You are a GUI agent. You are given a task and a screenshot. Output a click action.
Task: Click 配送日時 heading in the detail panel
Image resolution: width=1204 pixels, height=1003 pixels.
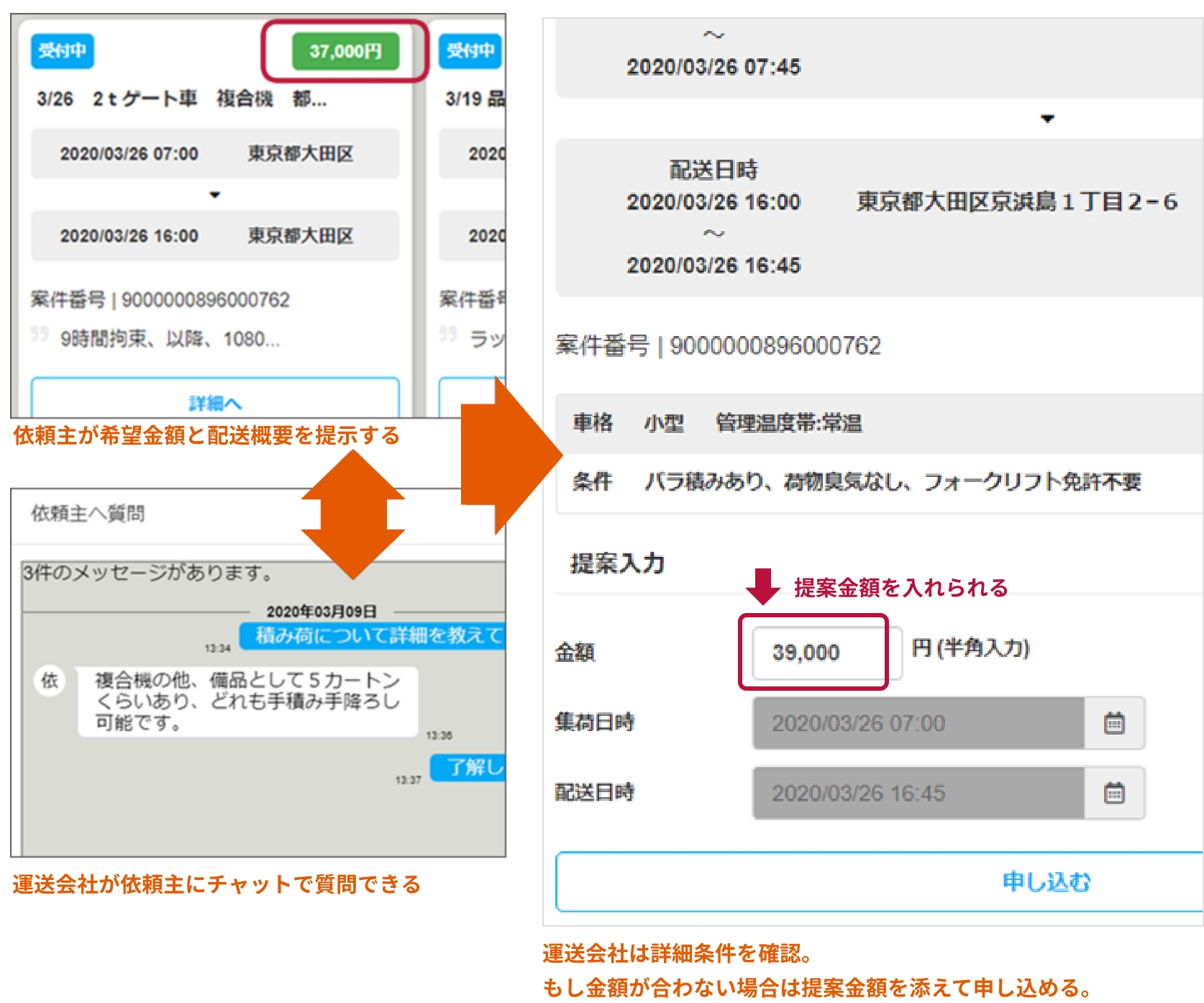pos(713,170)
